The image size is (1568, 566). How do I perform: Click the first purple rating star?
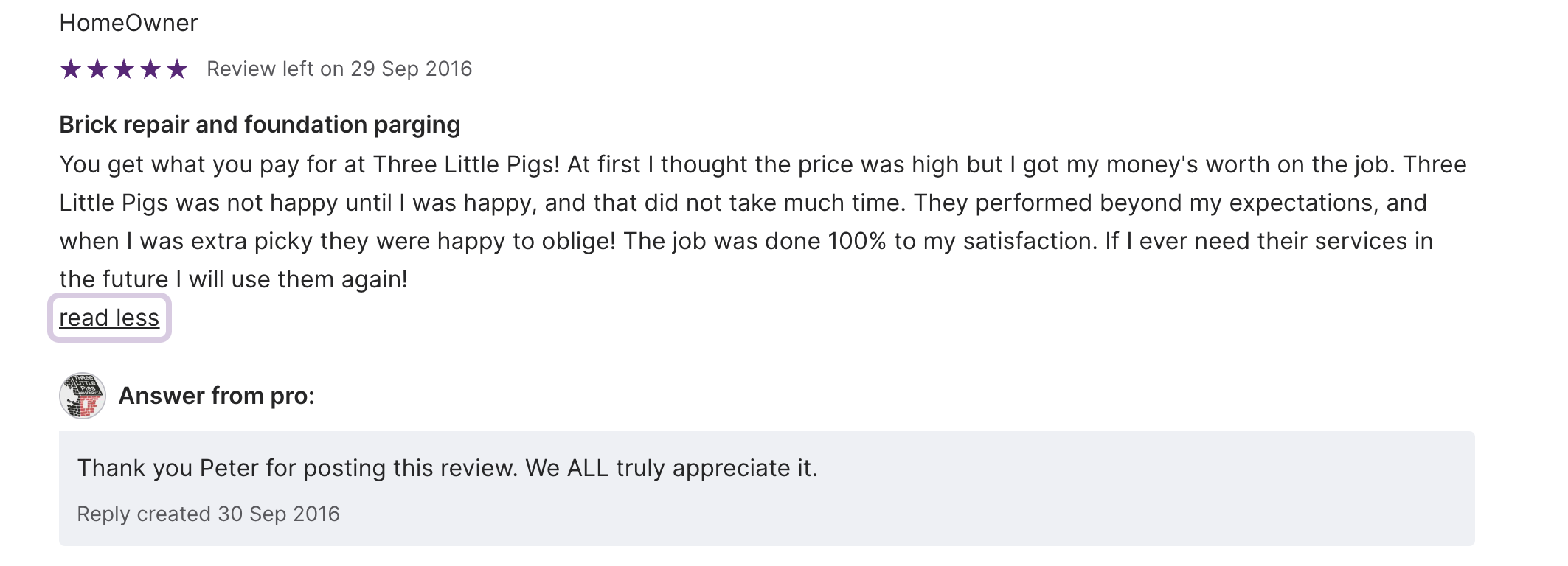[71, 69]
